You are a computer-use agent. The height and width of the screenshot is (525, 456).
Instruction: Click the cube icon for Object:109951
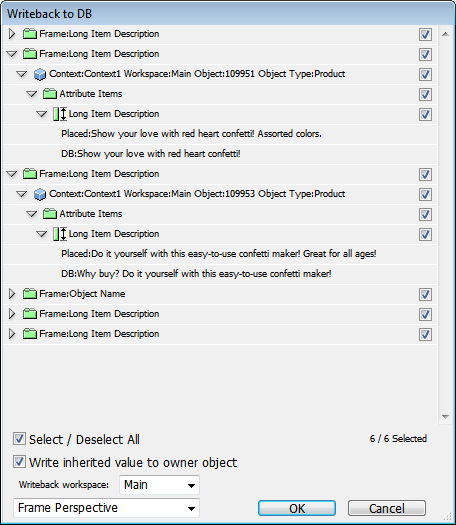40,74
